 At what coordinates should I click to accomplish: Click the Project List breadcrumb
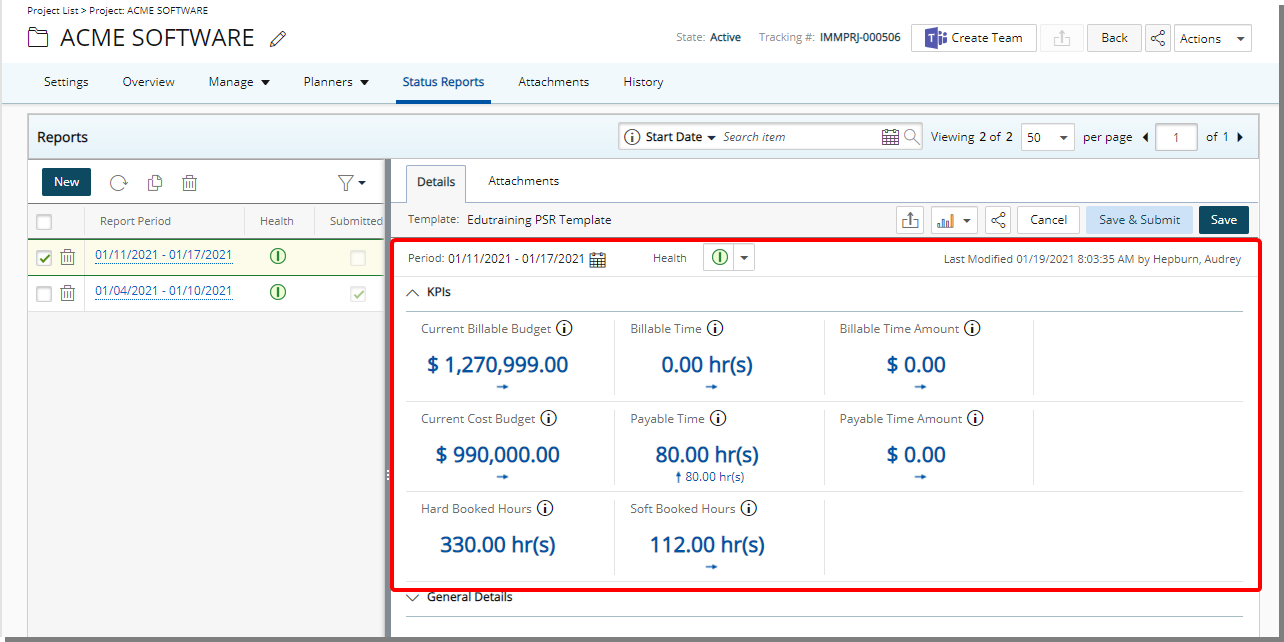pos(52,10)
